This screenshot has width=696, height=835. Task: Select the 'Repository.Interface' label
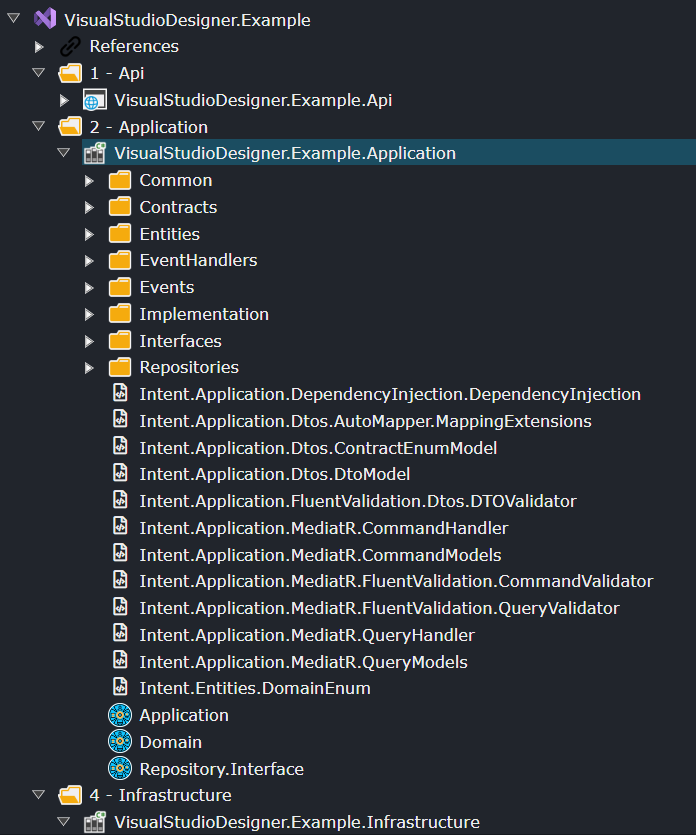(222, 769)
